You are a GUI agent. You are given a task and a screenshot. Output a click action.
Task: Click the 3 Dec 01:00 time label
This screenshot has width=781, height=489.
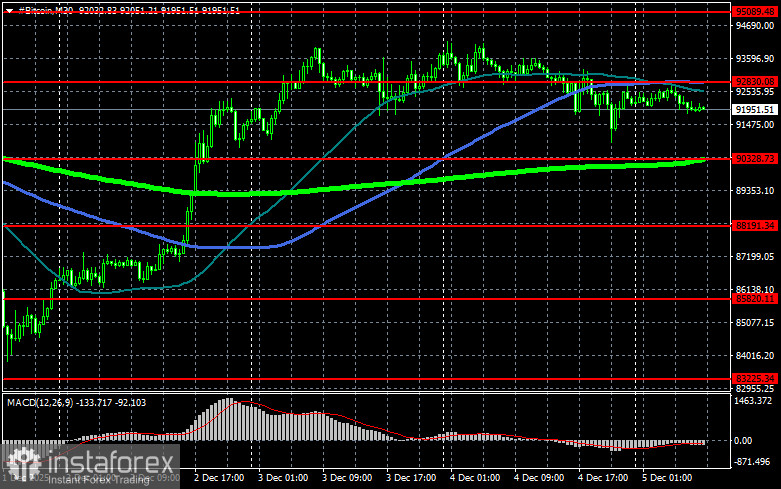tap(283, 478)
